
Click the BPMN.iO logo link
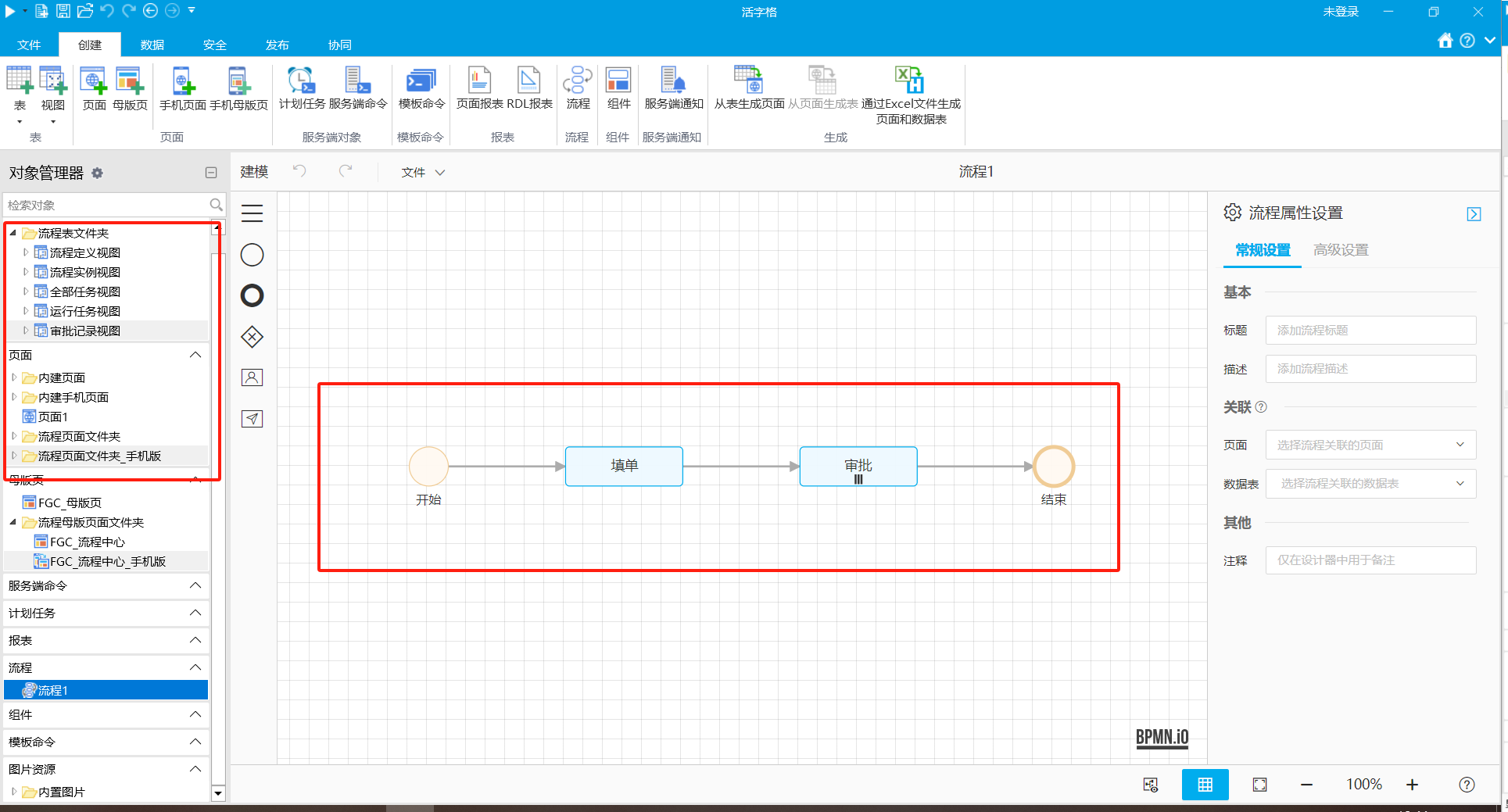(x=1162, y=737)
